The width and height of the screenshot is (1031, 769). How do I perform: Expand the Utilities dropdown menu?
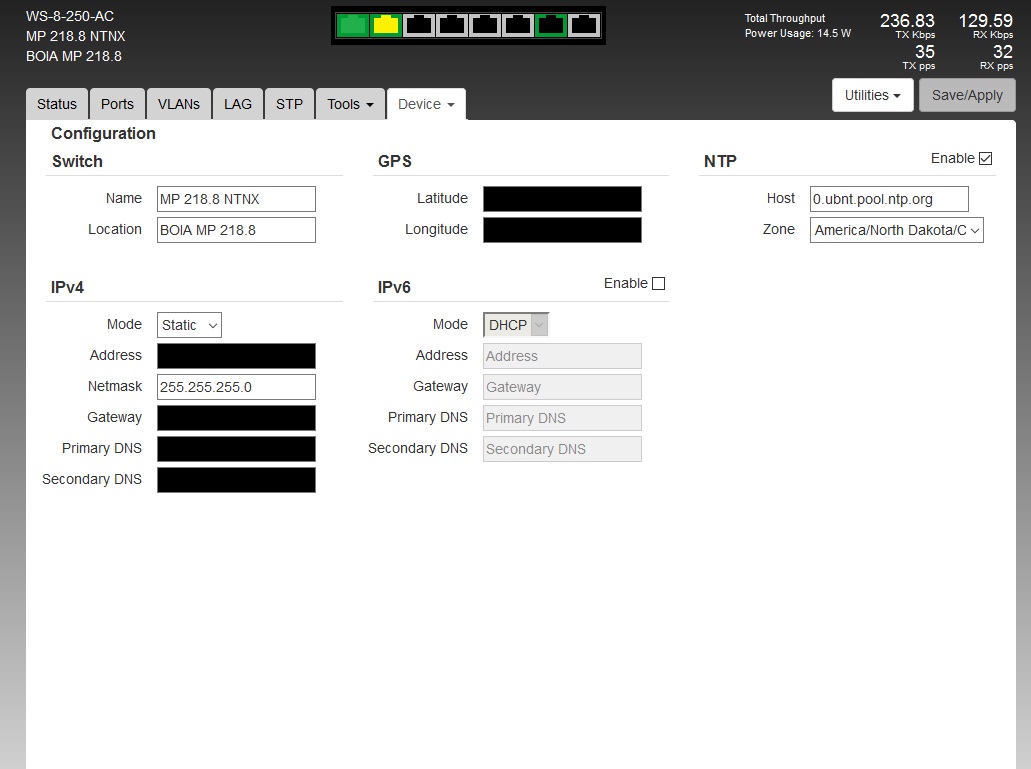872,95
